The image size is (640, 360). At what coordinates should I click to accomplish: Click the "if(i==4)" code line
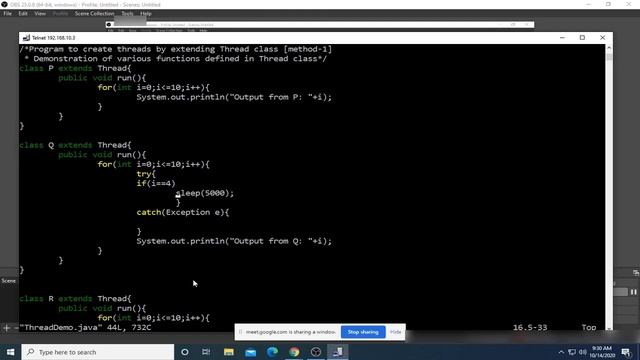click(x=156, y=183)
